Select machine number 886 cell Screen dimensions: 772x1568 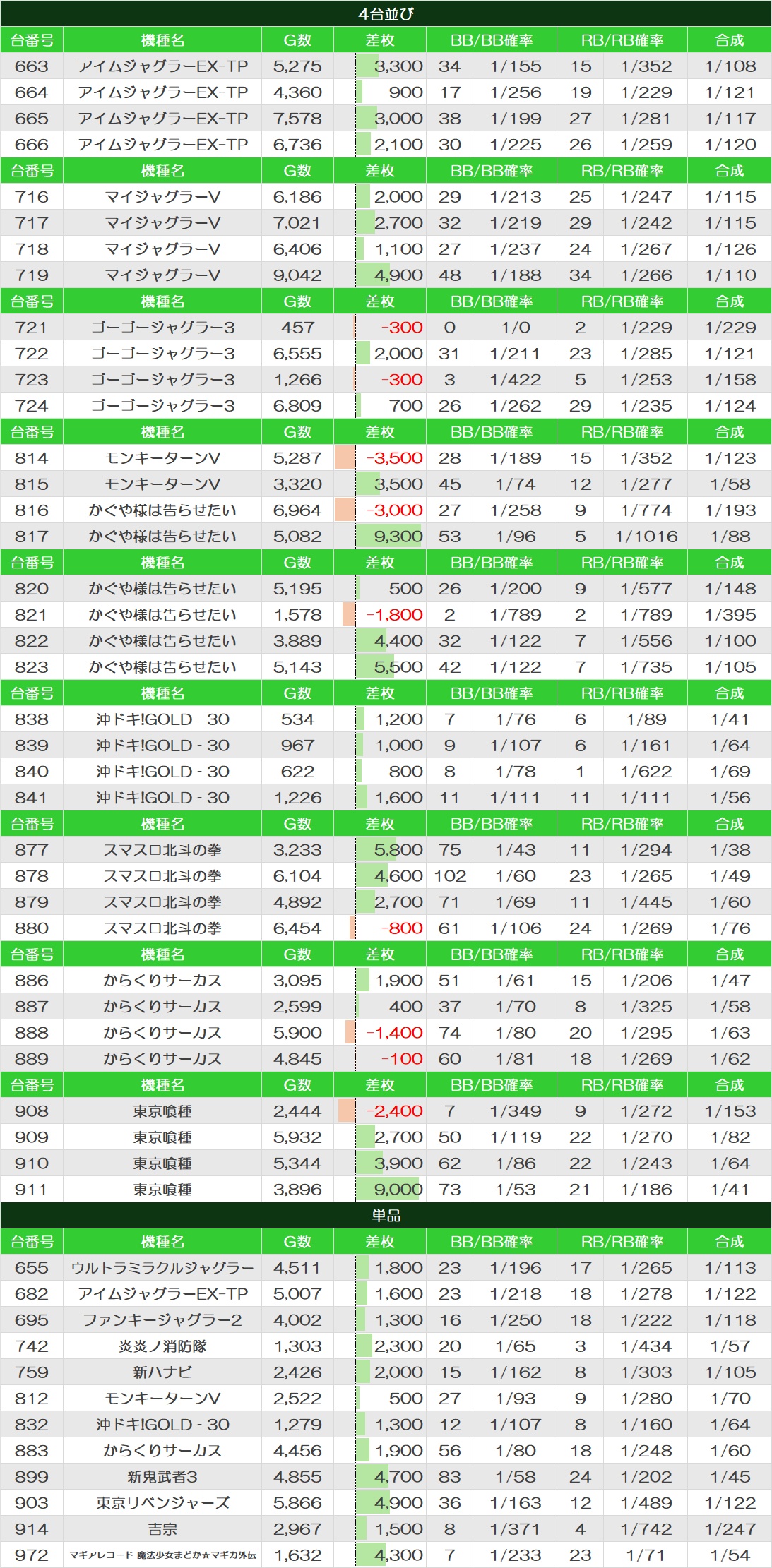(32, 981)
